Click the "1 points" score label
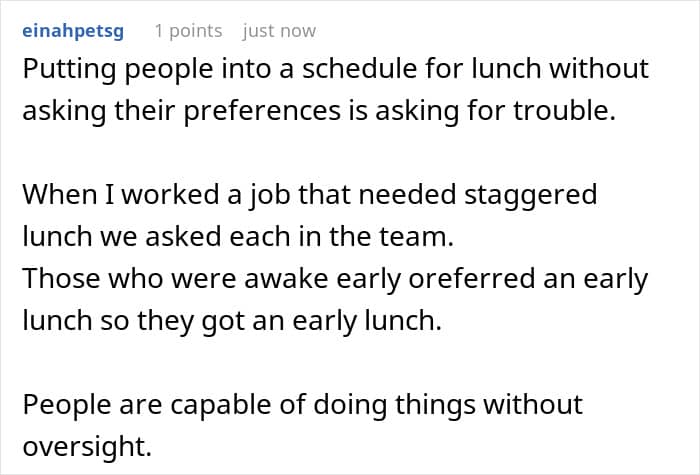This screenshot has height=475, width=700. [190, 31]
